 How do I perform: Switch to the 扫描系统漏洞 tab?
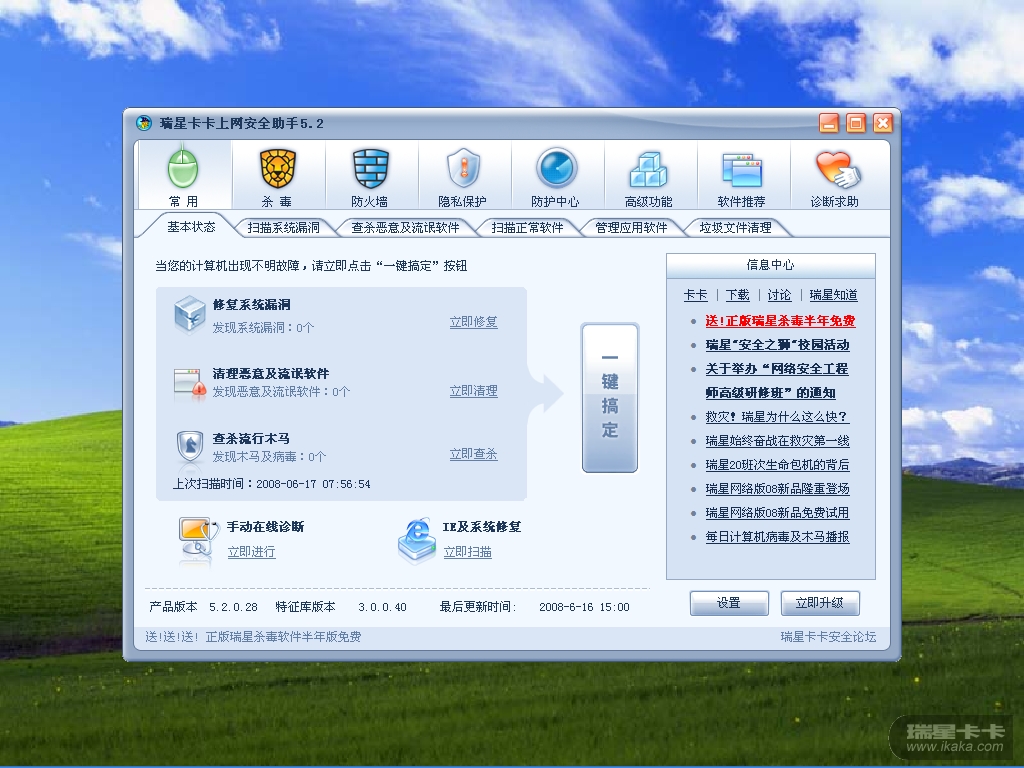[283, 227]
